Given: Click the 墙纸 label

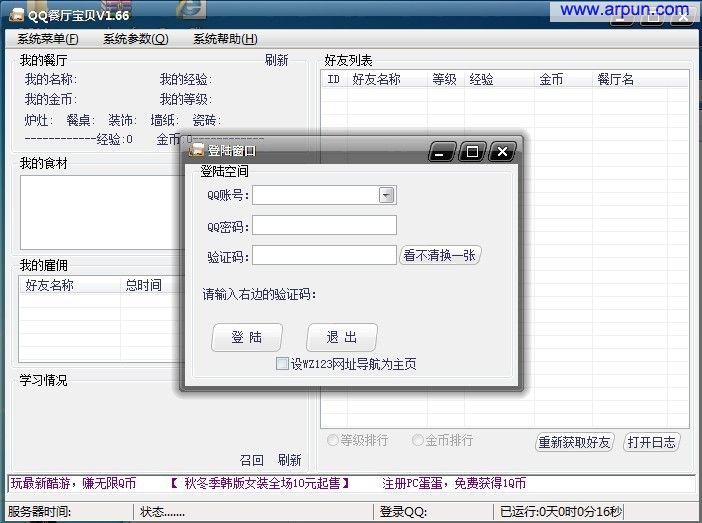Looking at the screenshot, I should tap(165, 120).
